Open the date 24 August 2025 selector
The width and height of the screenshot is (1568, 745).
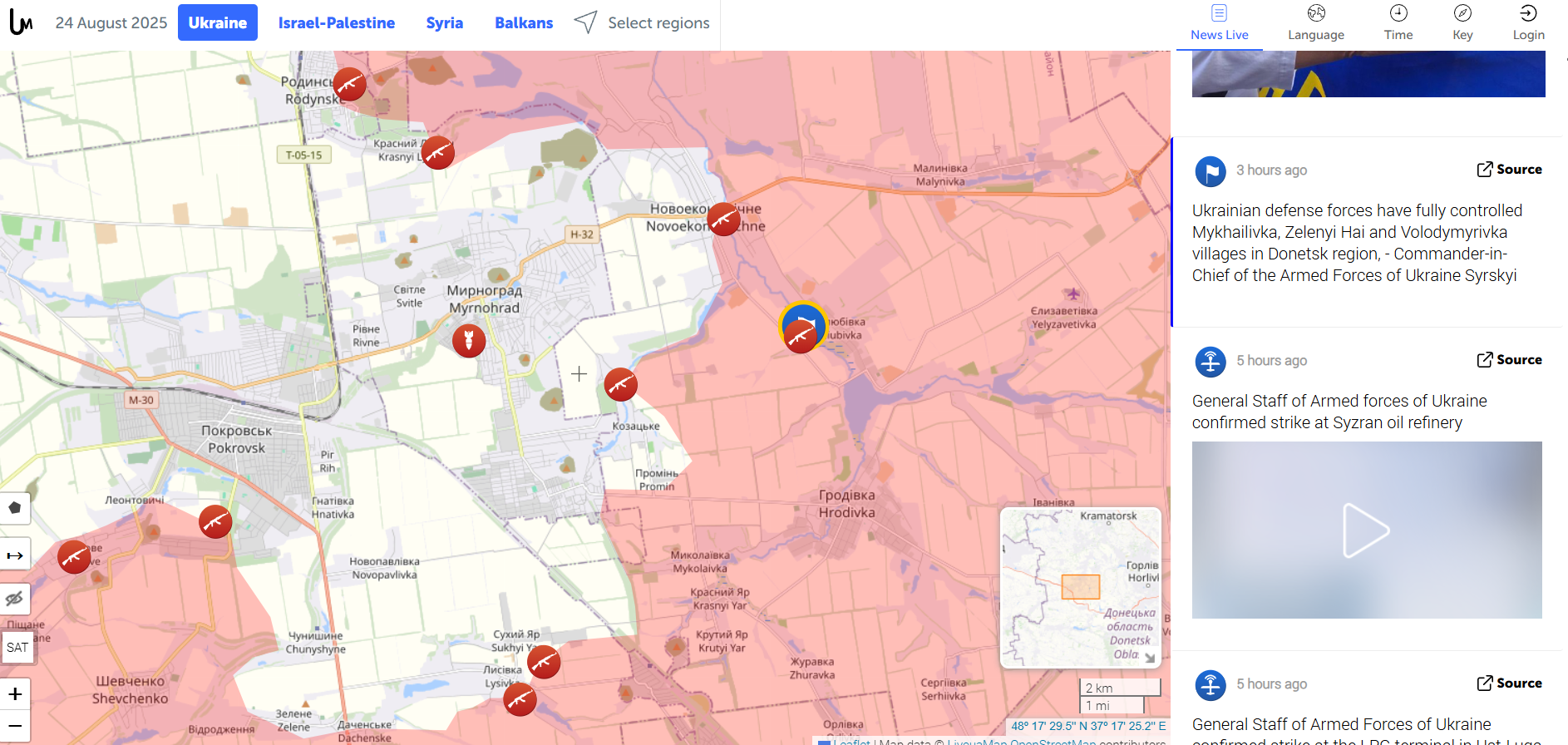[111, 22]
